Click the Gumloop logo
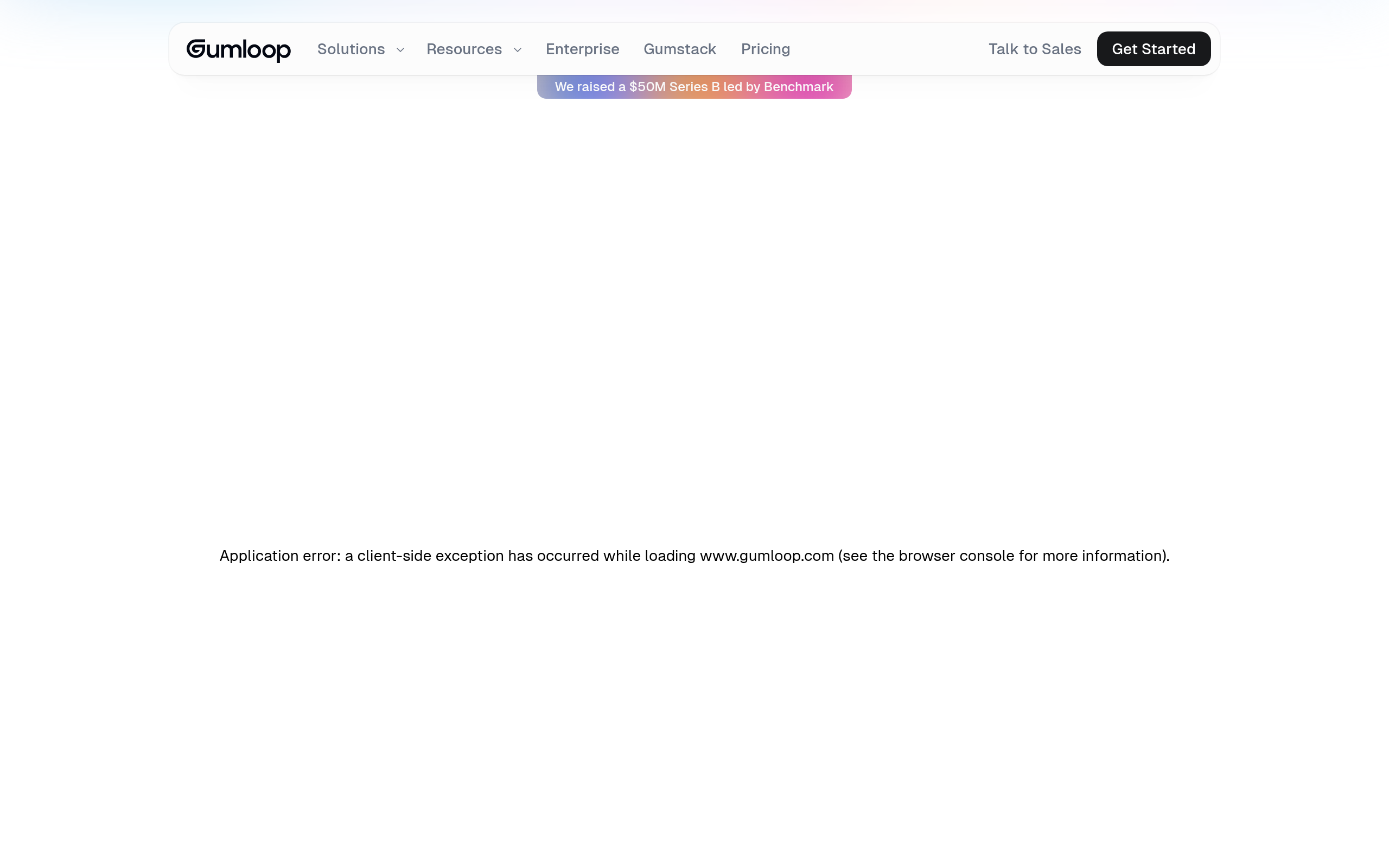This screenshot has width=1389, height=868. [238, 50]
